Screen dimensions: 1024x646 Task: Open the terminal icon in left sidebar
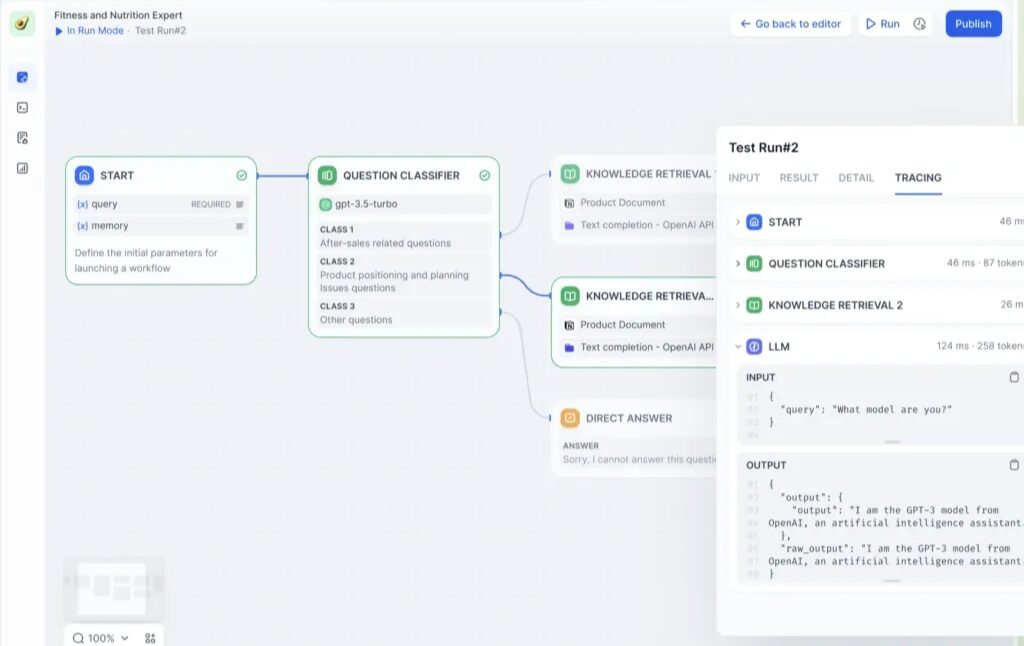(22, 107)
